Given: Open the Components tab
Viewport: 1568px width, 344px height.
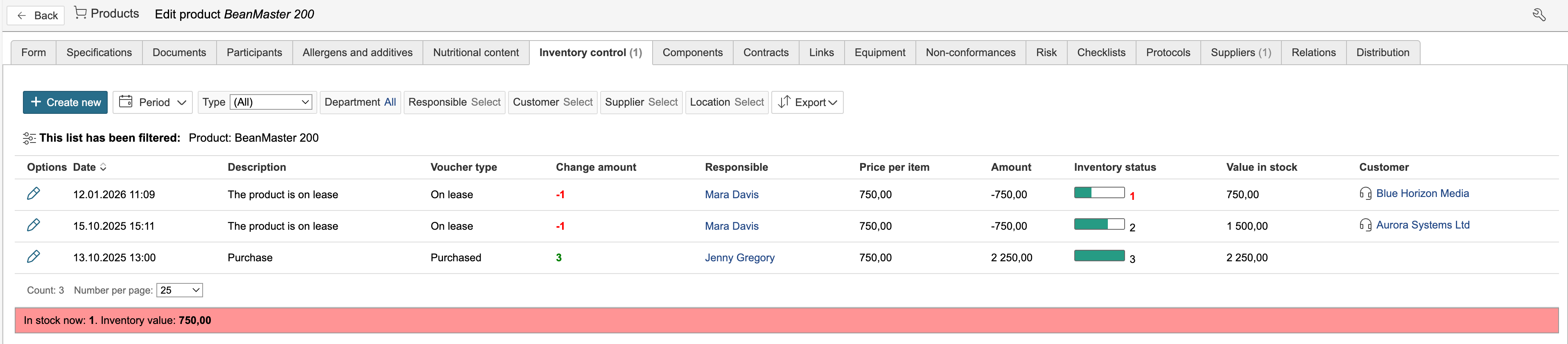Looking at the screenshot, I should pos(693,52).
